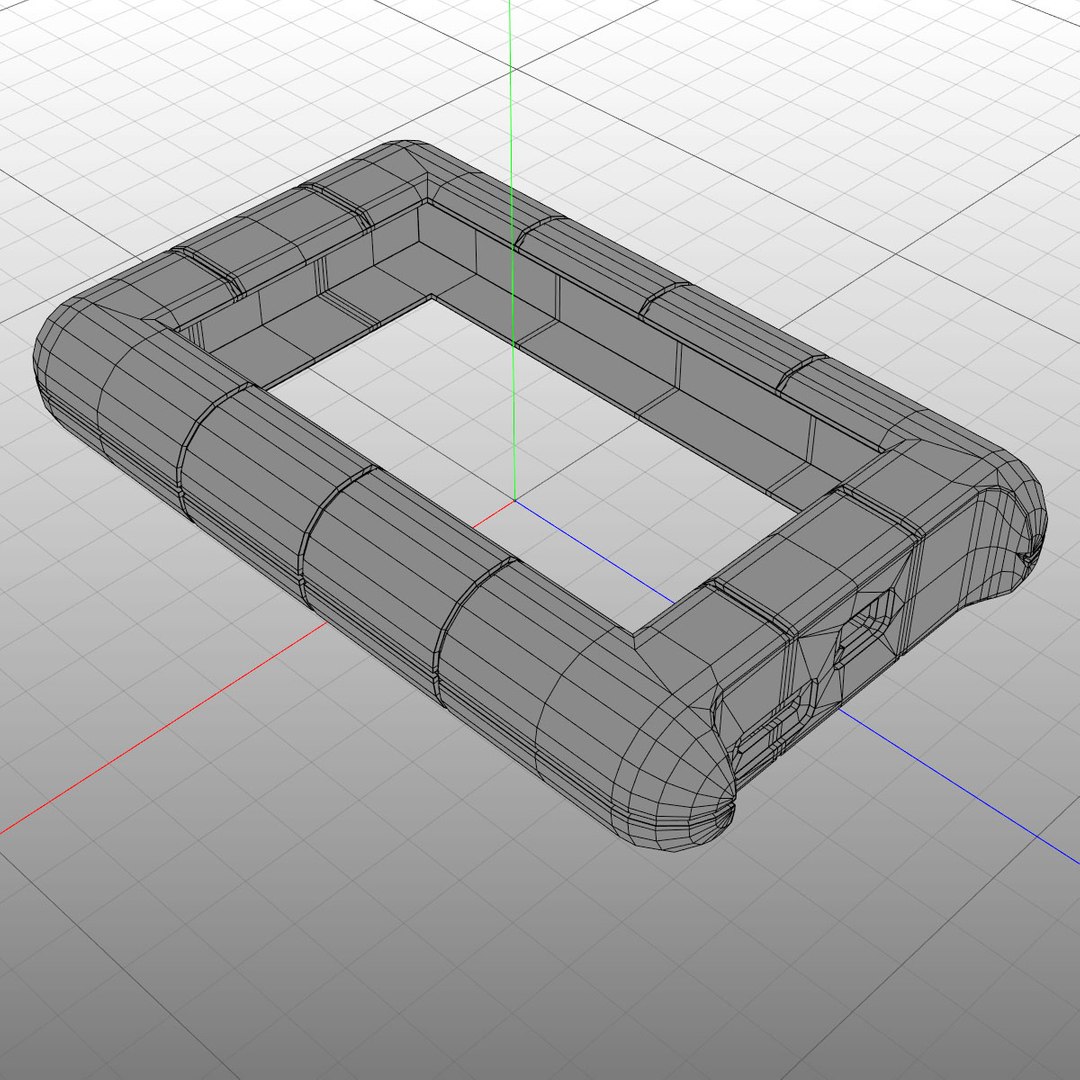The height and width of the screenshot is (1080, 1080).
Task: Click the blue axis line past the model
Action: [x=957, y=785]
